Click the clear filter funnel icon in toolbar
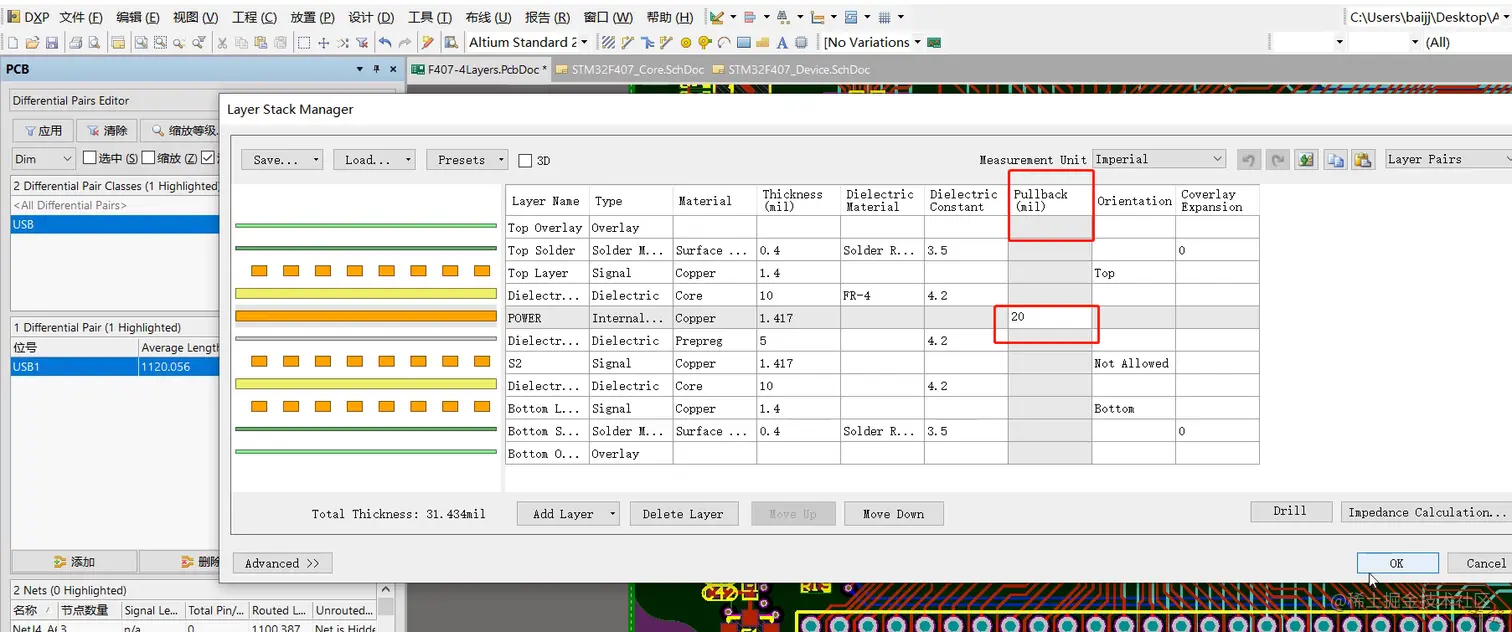This screenshot has width=1512, height=632. (x=362, y=43)
